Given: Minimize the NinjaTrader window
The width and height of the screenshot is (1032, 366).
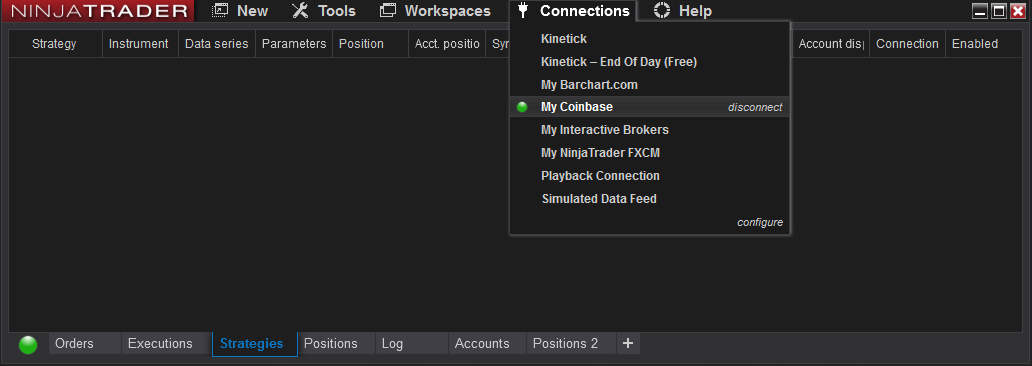Looking at the screenshot, I should point(980,11).
